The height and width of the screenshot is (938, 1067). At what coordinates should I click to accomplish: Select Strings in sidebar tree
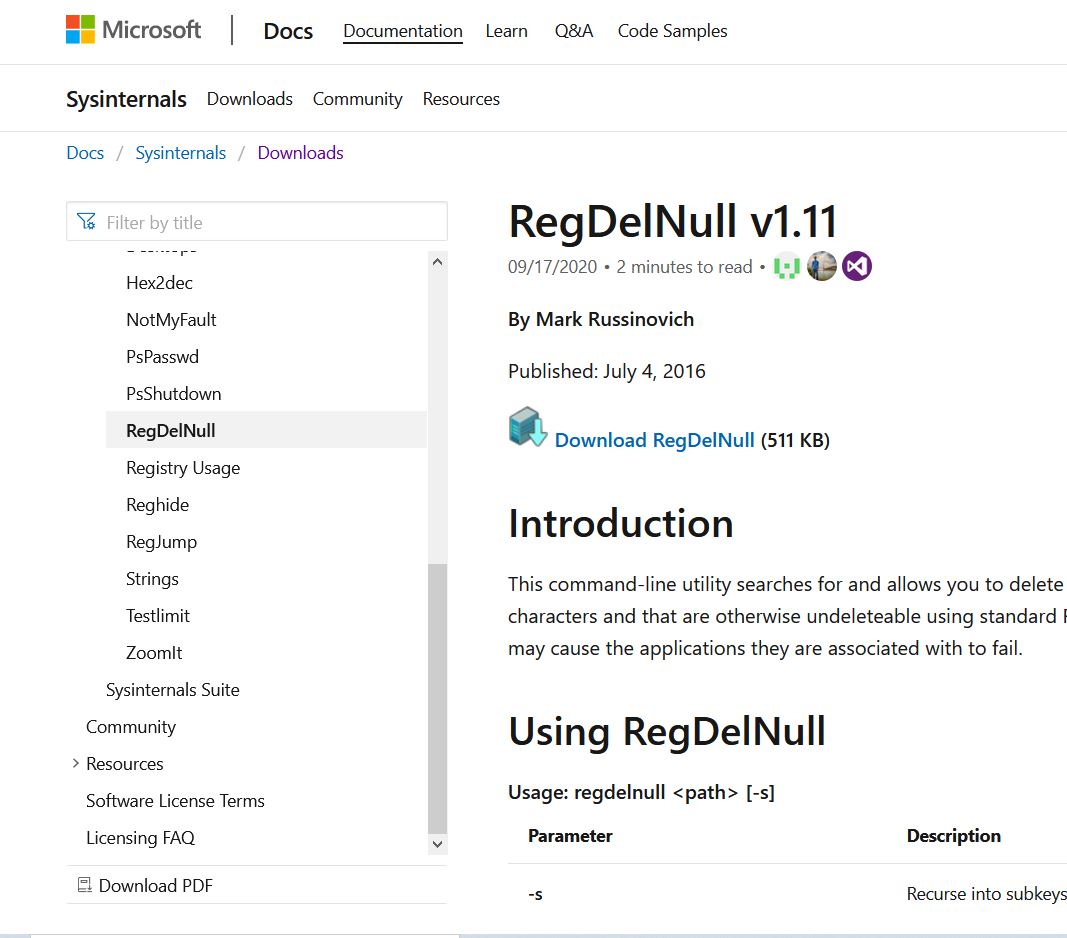pos(152,579)
